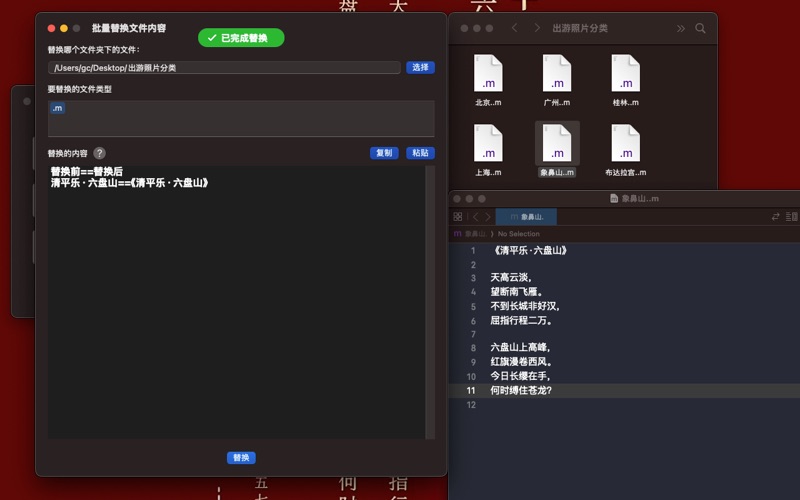
Task: Click the editor swap arrows icon
Action: (x=776, y=217)
